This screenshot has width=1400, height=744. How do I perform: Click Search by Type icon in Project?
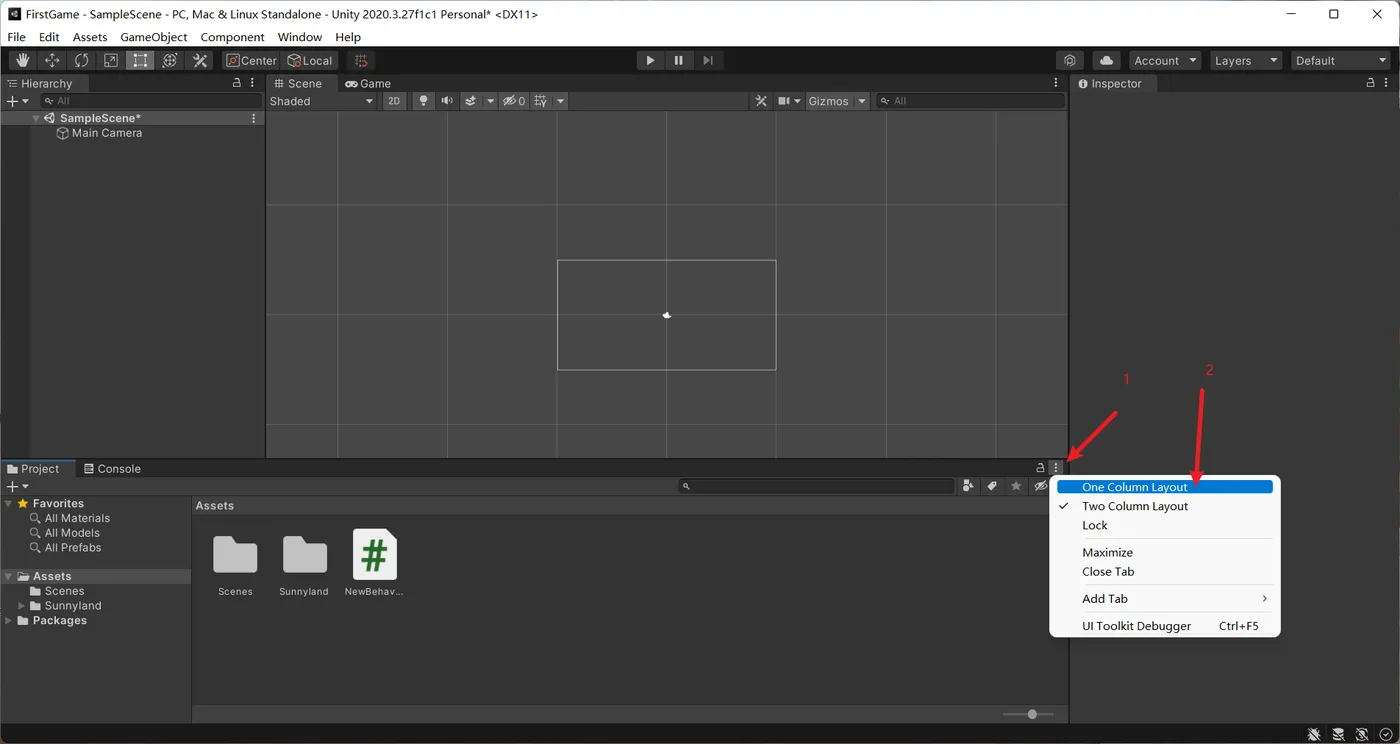coord(968,486)
